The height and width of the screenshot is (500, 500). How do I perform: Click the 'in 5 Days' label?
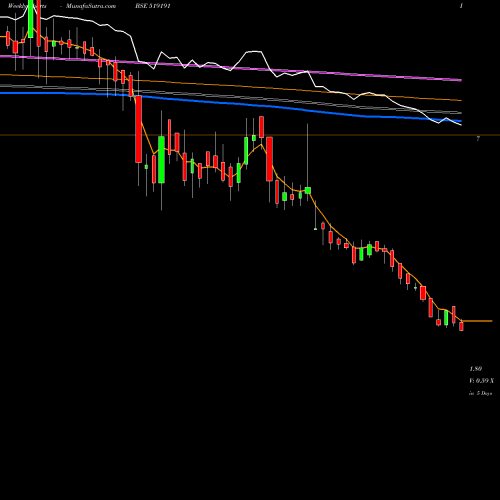click(481, 393)
